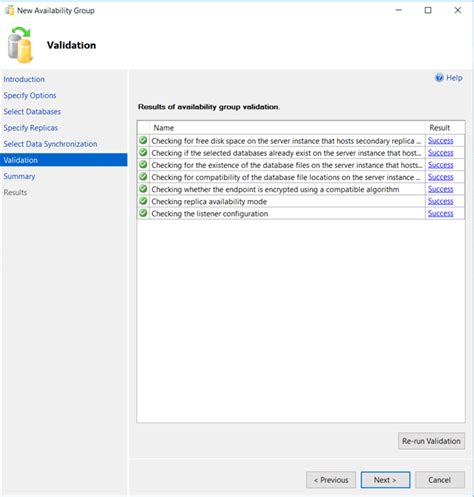Screen dimensions: 474x497
Task: Click green check icon for selected databases exist row
Action: click(143, 153)
